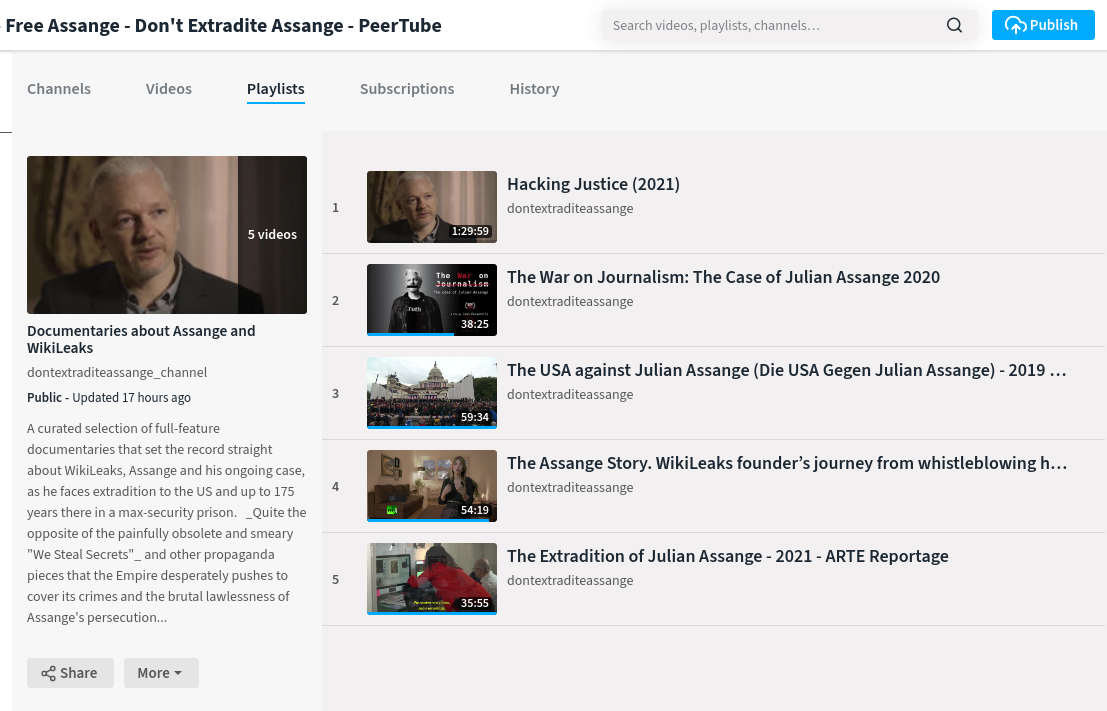Click the 54:19 duration label
Screen dimensions: 1107x711
tap(474, 510)
